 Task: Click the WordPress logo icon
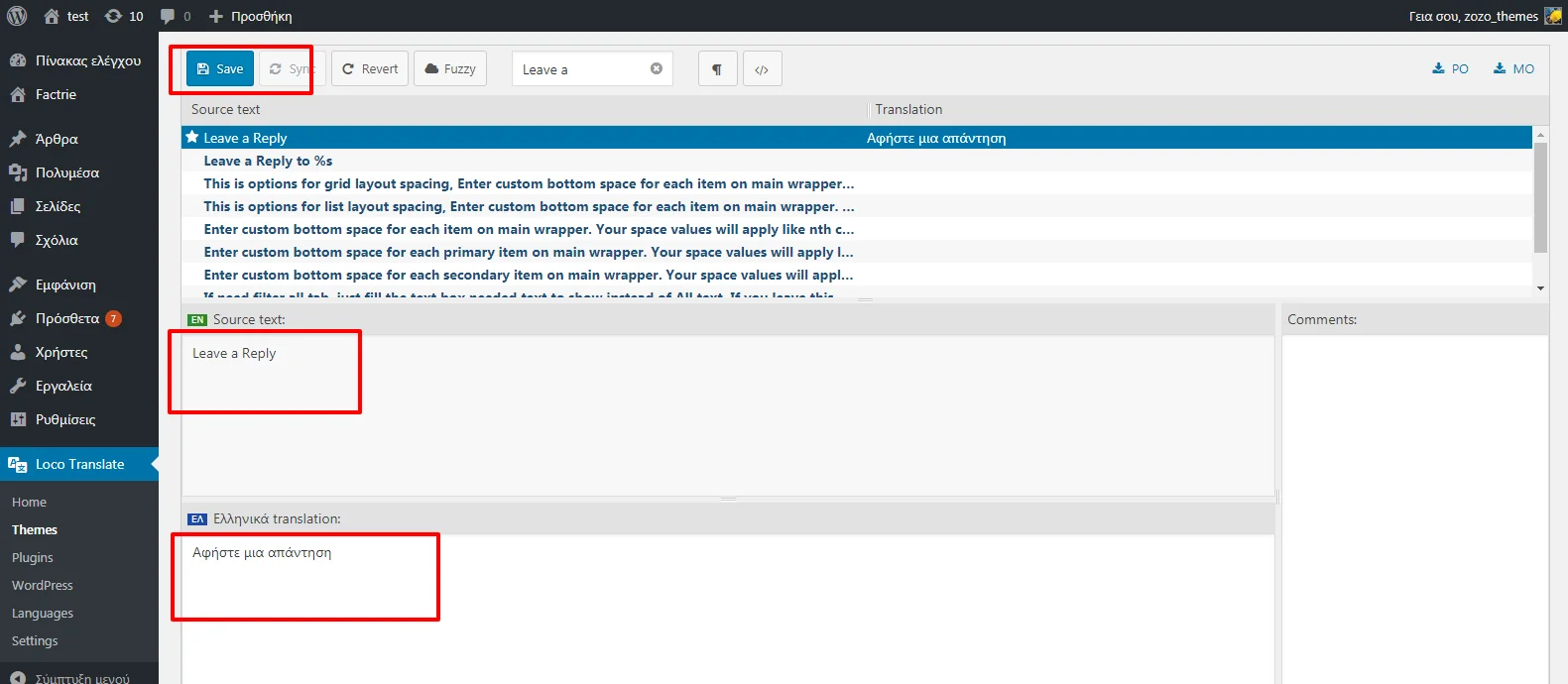pos(17,16)
